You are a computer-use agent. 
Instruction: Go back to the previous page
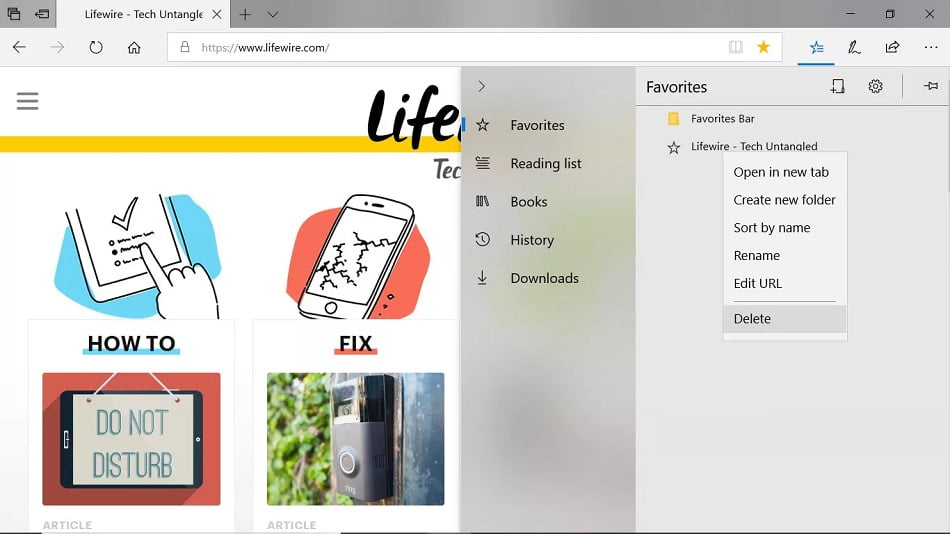pos(19,47)
